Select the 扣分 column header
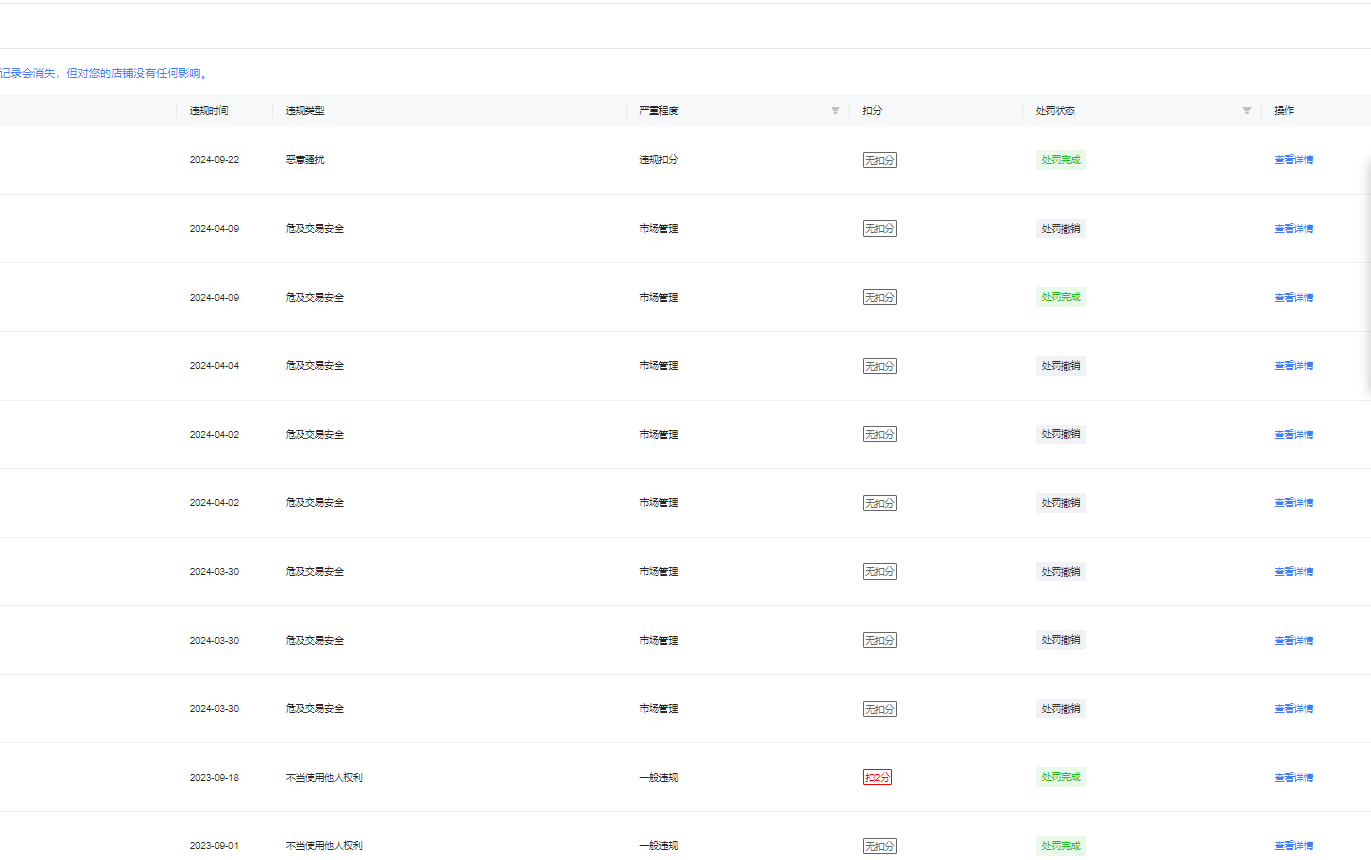 coord(872,111)
